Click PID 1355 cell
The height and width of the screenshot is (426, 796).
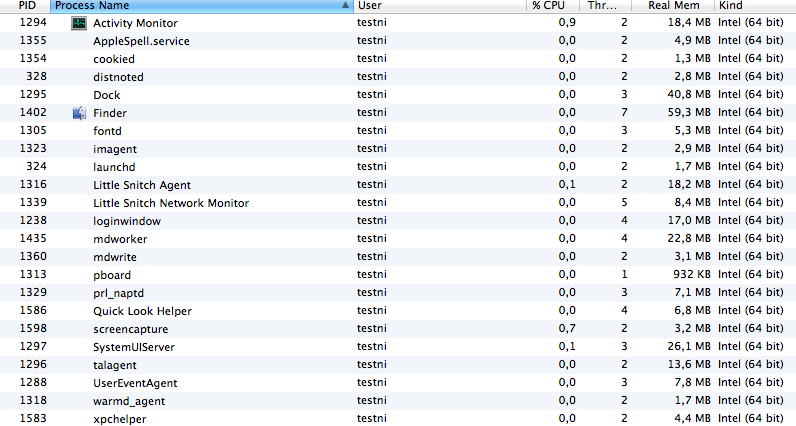click(x=32, y=40)
